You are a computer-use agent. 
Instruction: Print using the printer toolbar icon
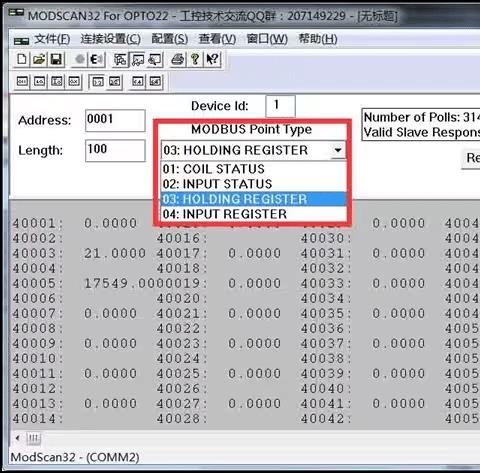pyautogui.click(x=177, y=60)
